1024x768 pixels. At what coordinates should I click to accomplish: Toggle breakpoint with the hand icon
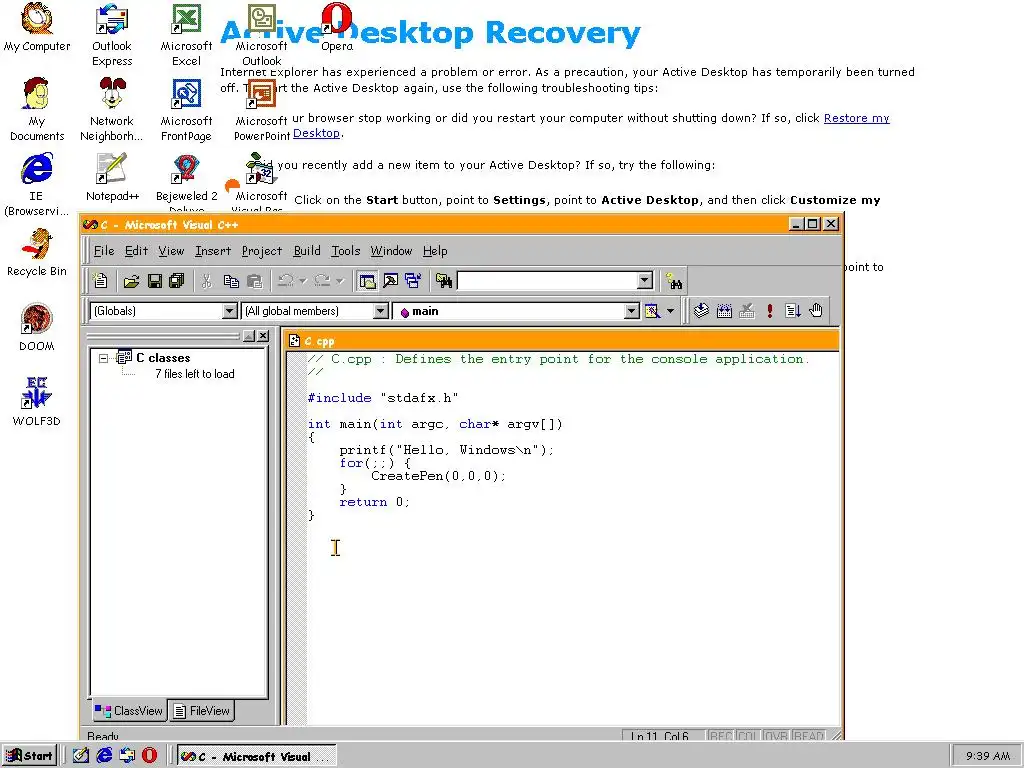[x=816, y=311]
